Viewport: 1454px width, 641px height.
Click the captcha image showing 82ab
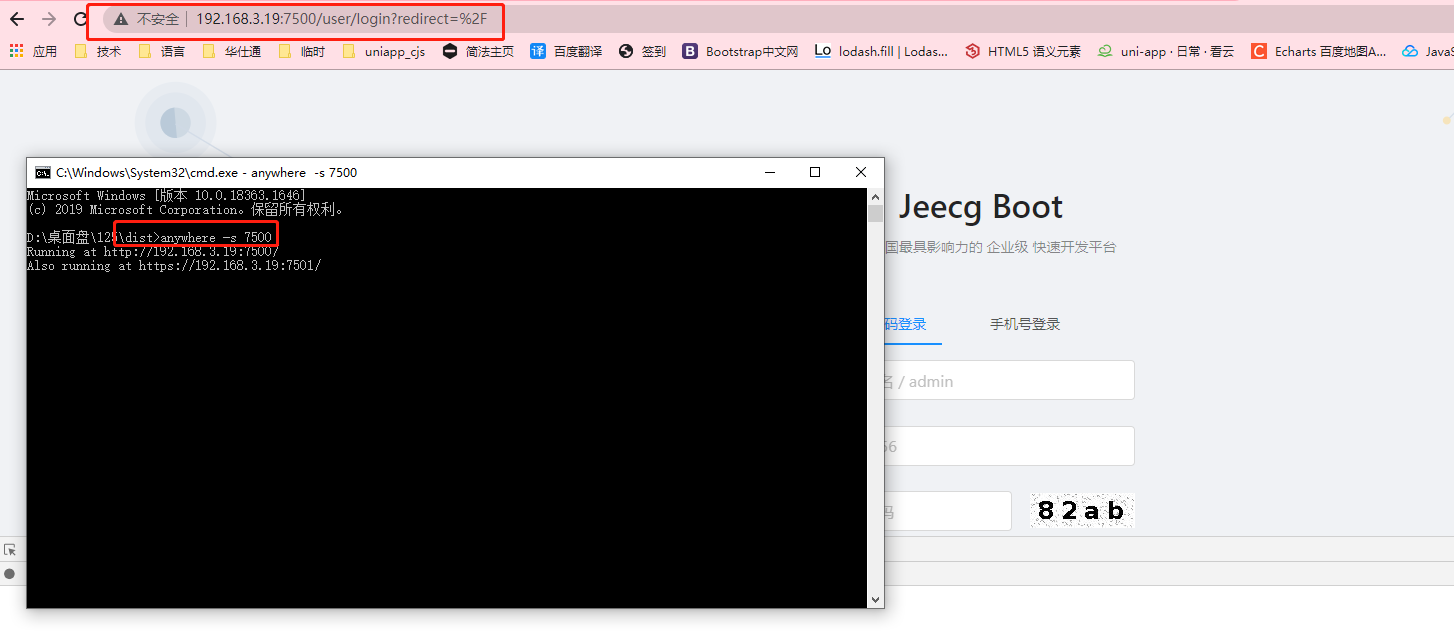tap(1081, 510)
